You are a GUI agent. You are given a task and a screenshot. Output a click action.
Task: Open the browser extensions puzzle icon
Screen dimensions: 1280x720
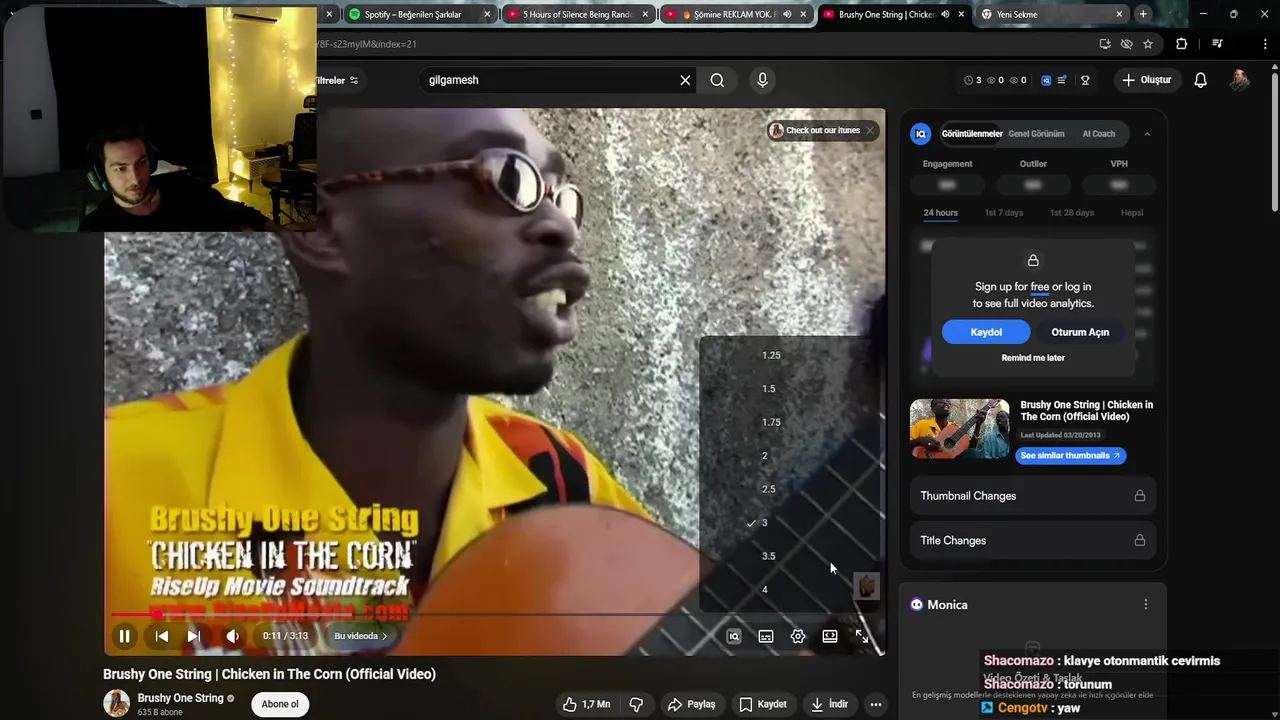(1181, 44)
